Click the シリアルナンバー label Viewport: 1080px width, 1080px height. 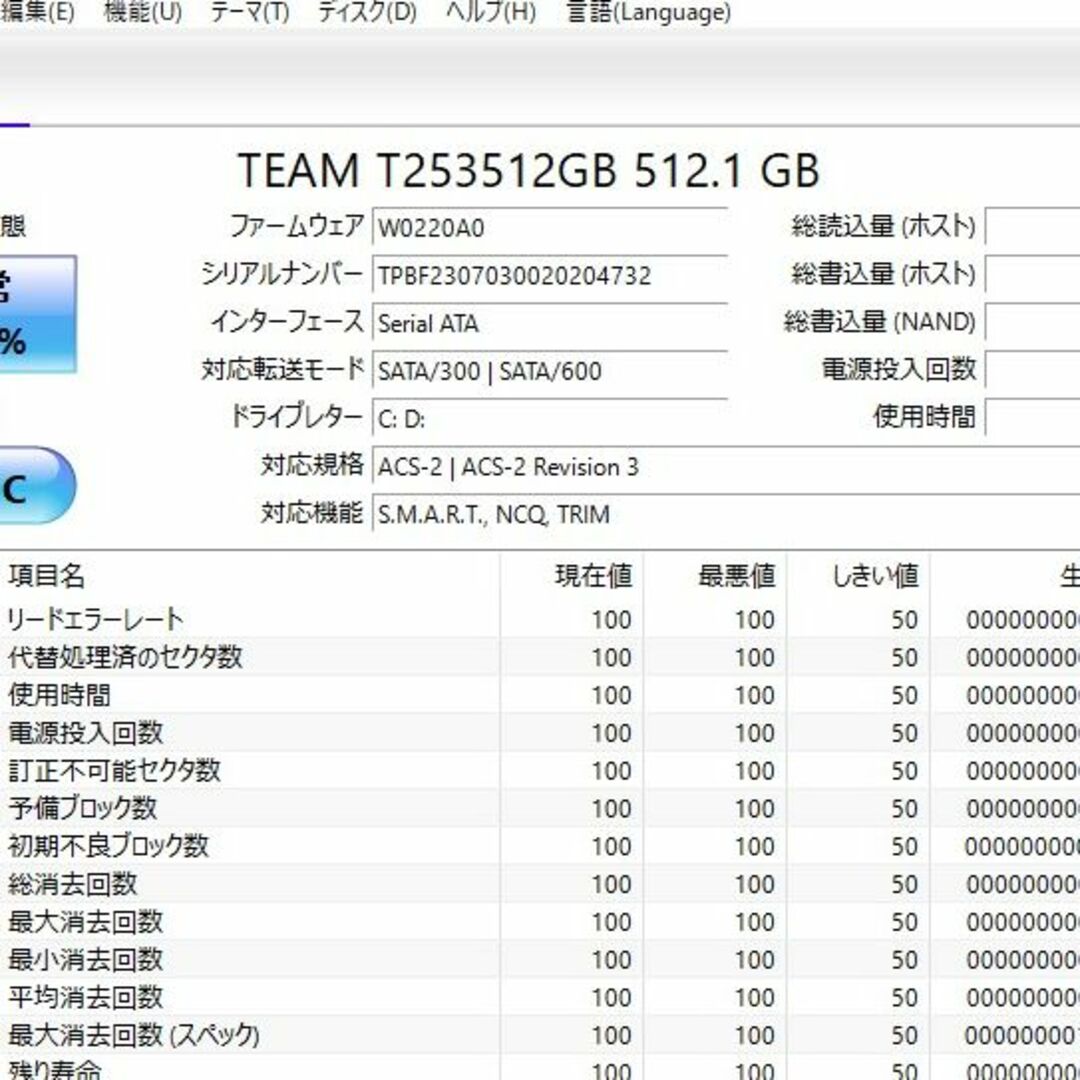pos(282,274)
